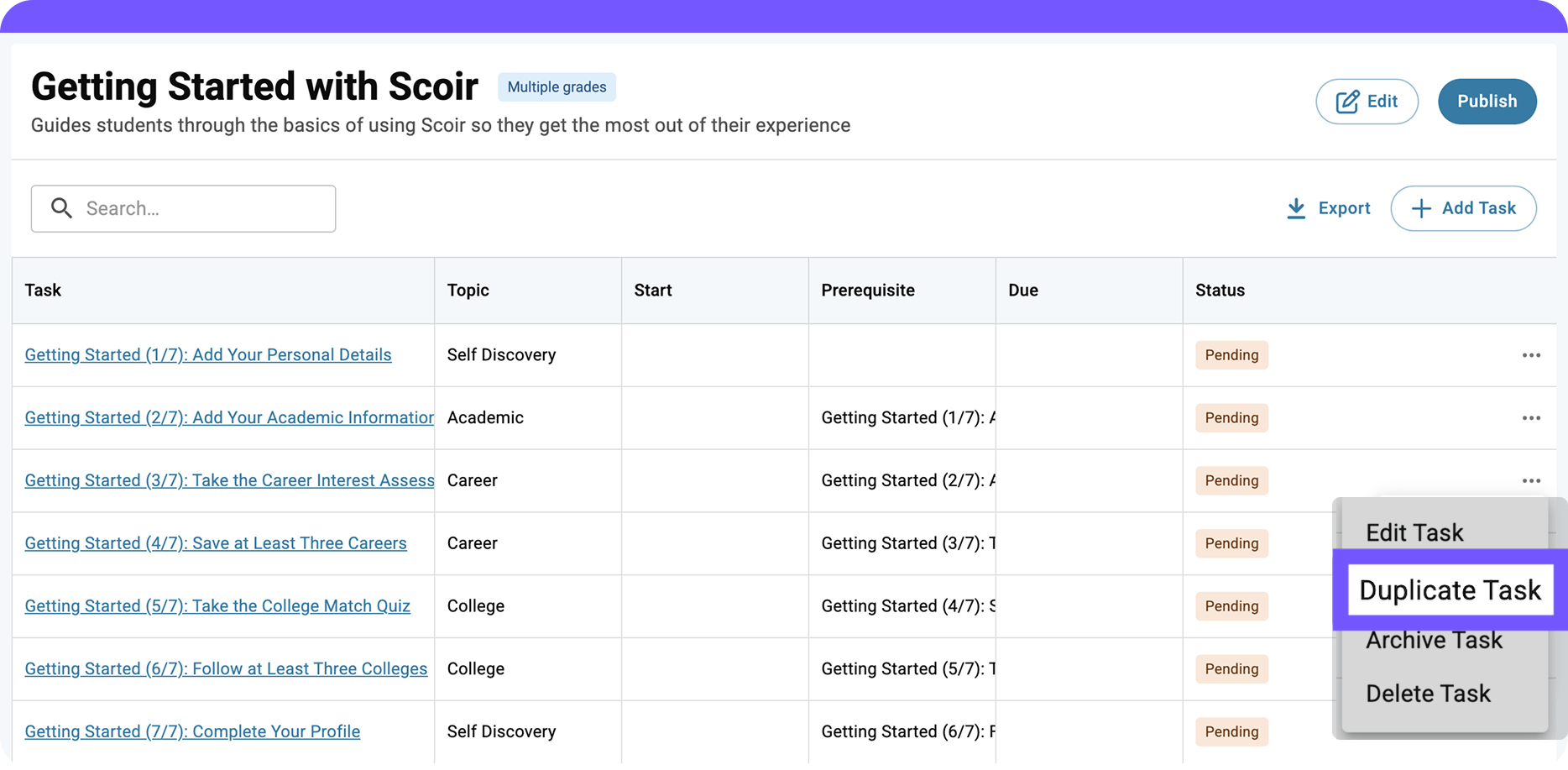
Task: Open the actions ellipsis for Save at Least Three Careers
Action: coord(1531,543)
